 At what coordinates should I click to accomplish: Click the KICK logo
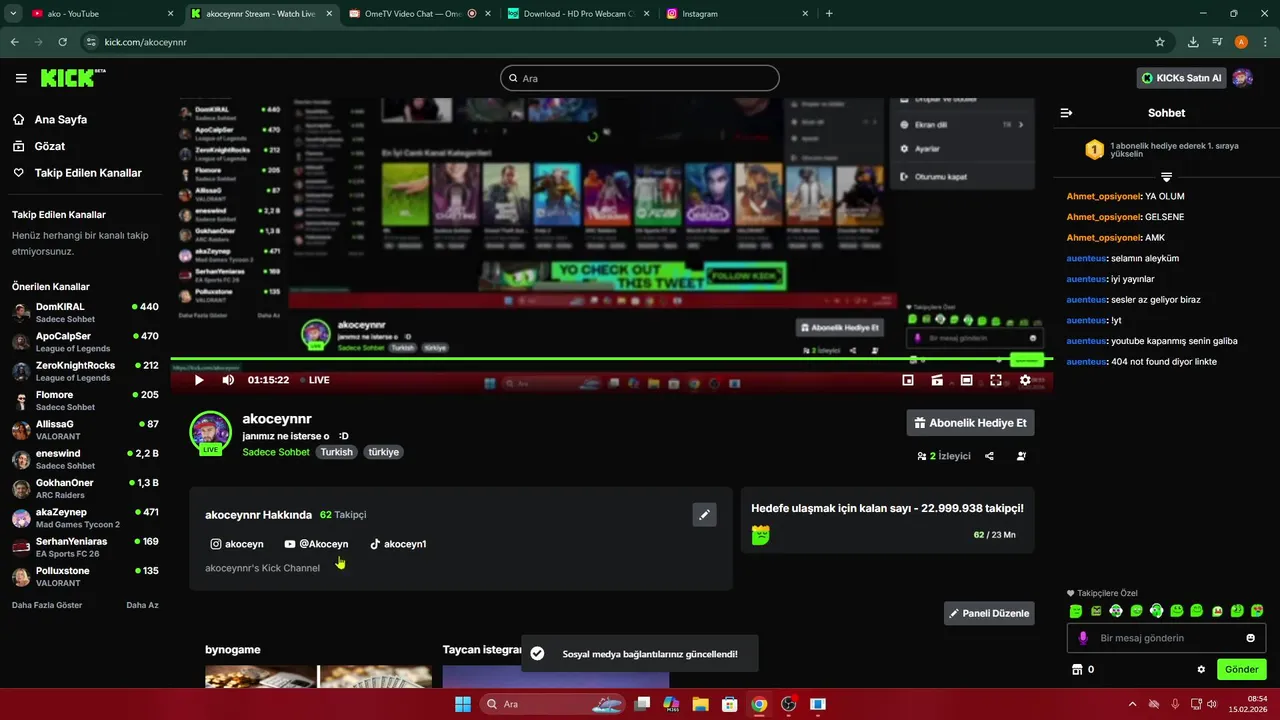click(x=73, y=78)
